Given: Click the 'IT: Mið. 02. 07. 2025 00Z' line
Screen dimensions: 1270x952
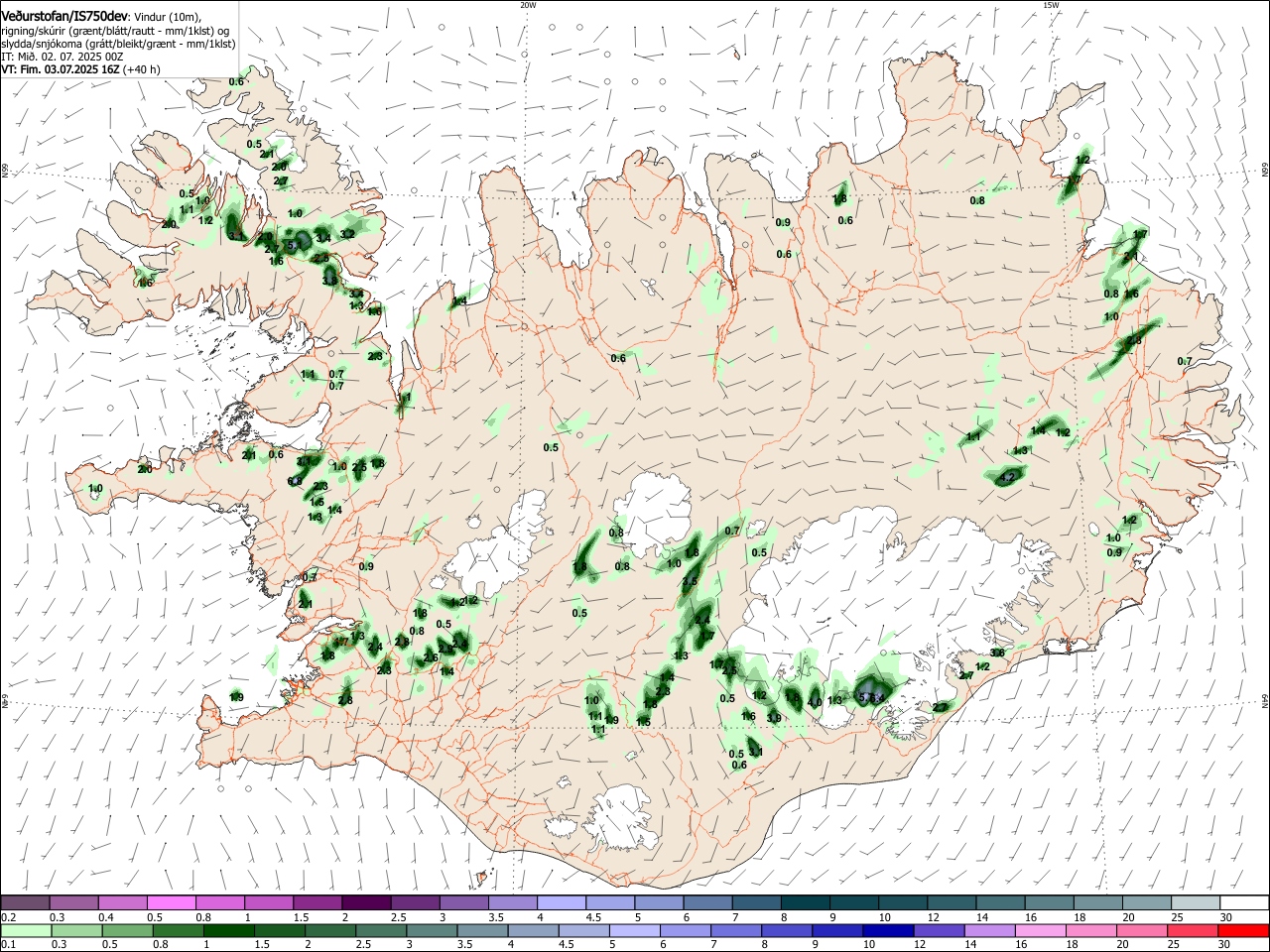Looking at the screenshot, I should [x=63, y=57].
